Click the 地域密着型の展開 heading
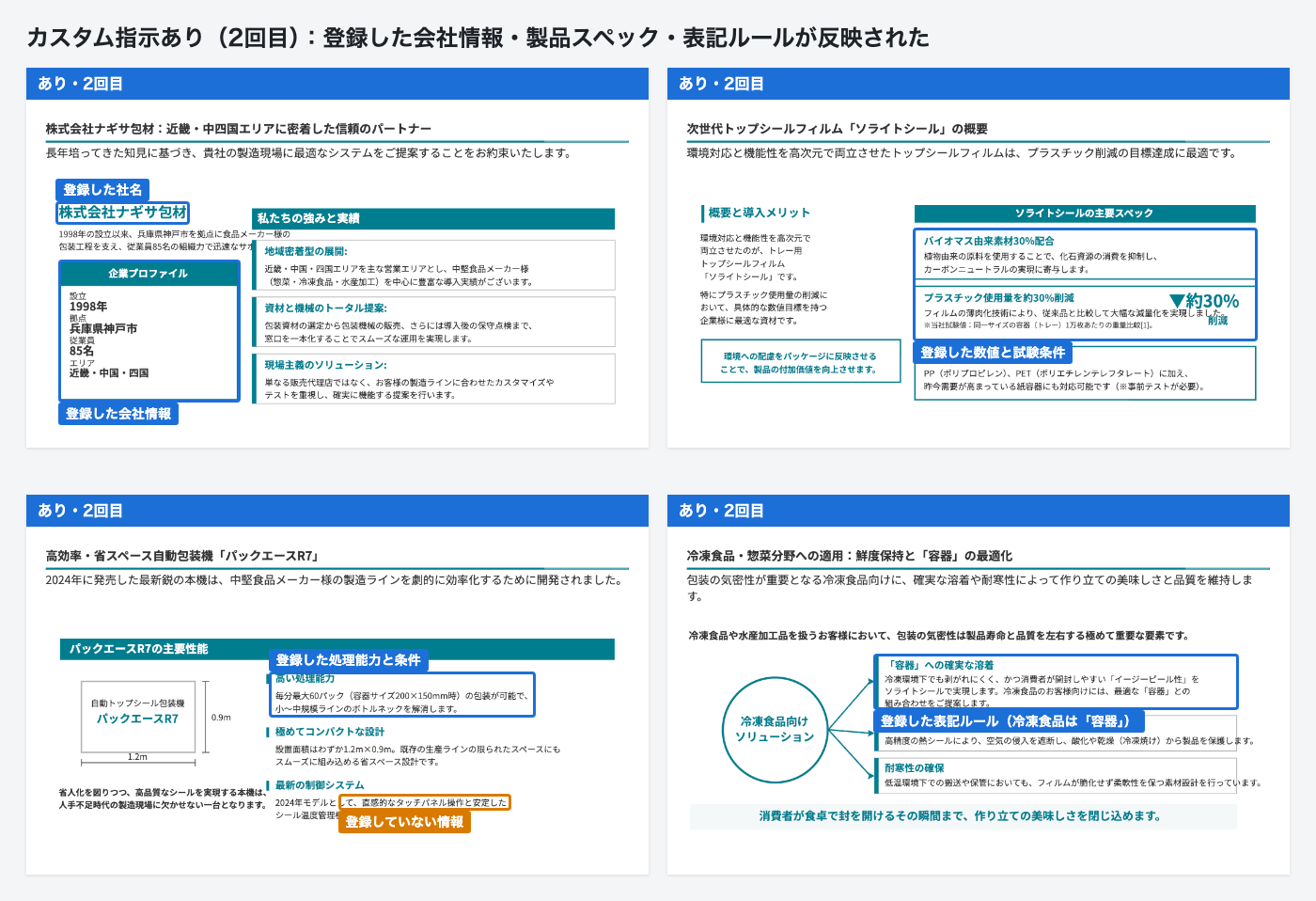The width and height of the screenshot is (1316, 901). tap(305, 251)
